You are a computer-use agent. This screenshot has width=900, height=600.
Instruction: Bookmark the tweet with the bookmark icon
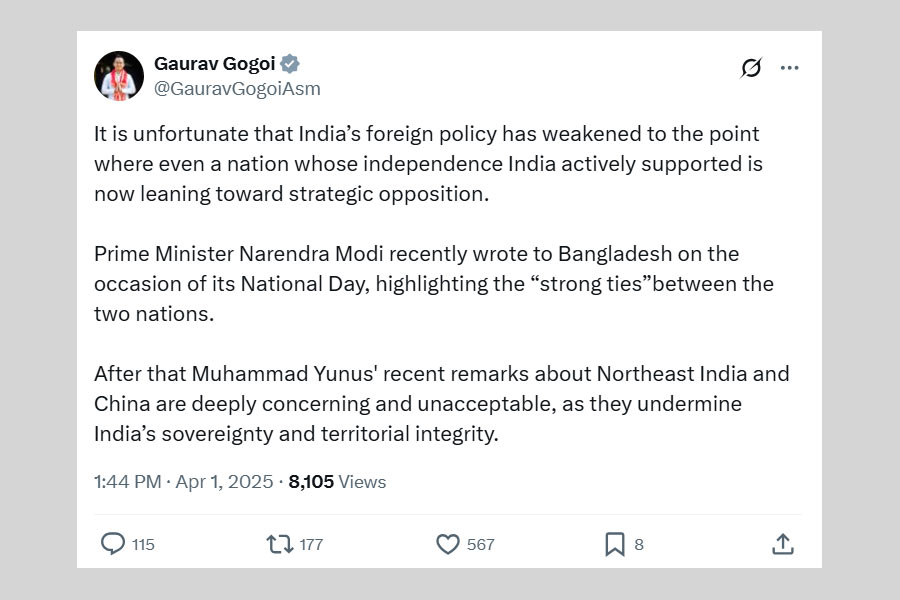(615, 544)
